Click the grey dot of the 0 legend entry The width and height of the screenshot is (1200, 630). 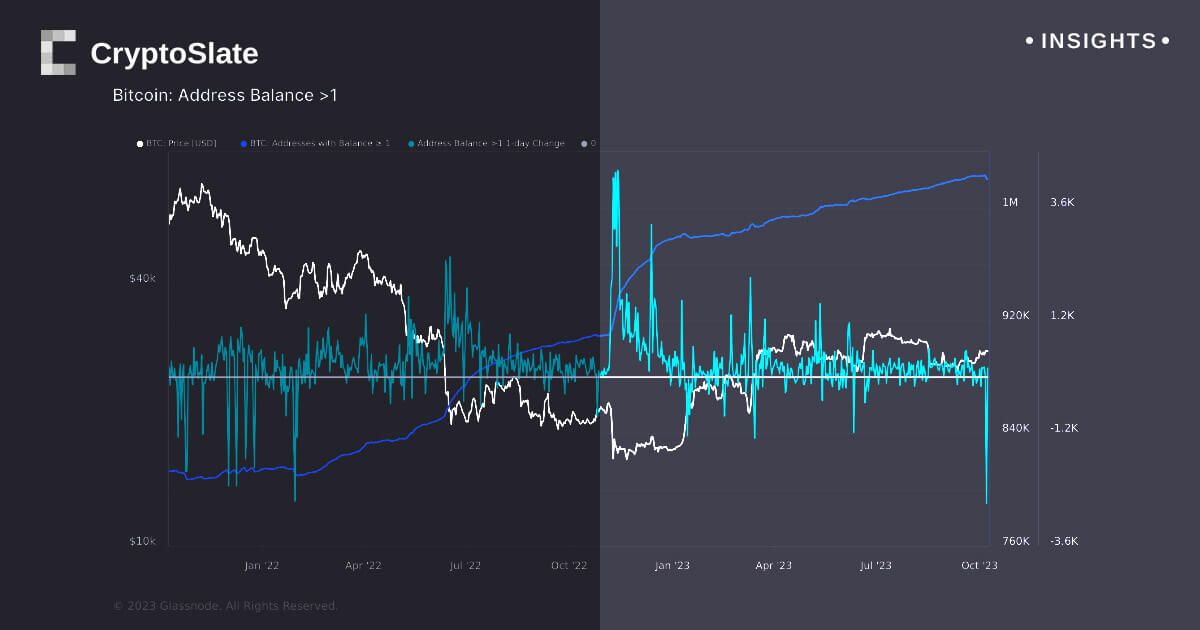point(584,144)
